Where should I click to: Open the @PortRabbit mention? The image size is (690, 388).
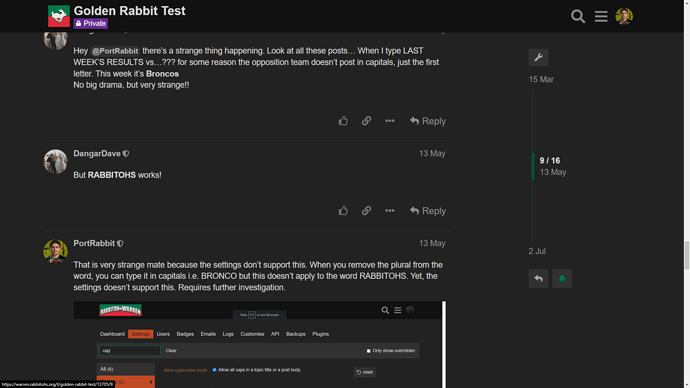pos(115,51)
